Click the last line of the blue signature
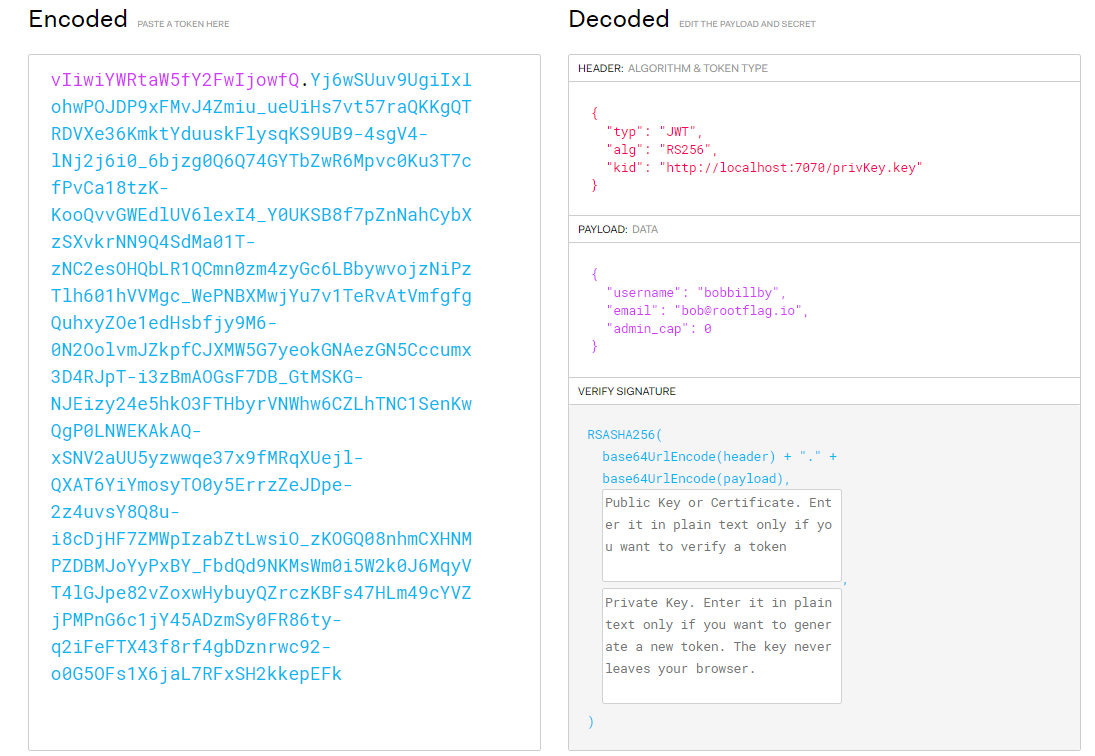 [x=196, y=674]
